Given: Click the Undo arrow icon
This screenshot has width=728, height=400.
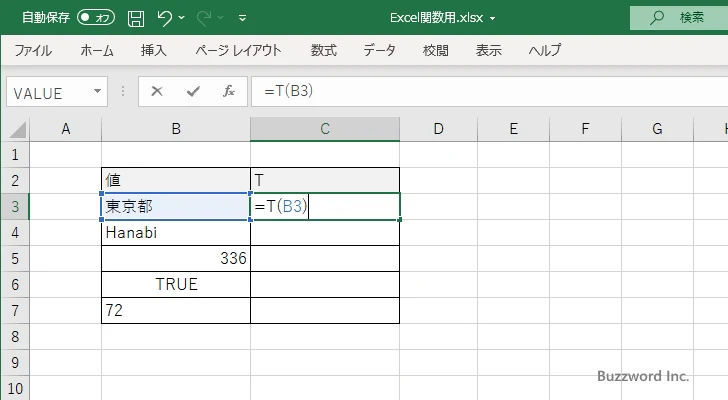Looking at the screenshot, I should pos(165,18).
